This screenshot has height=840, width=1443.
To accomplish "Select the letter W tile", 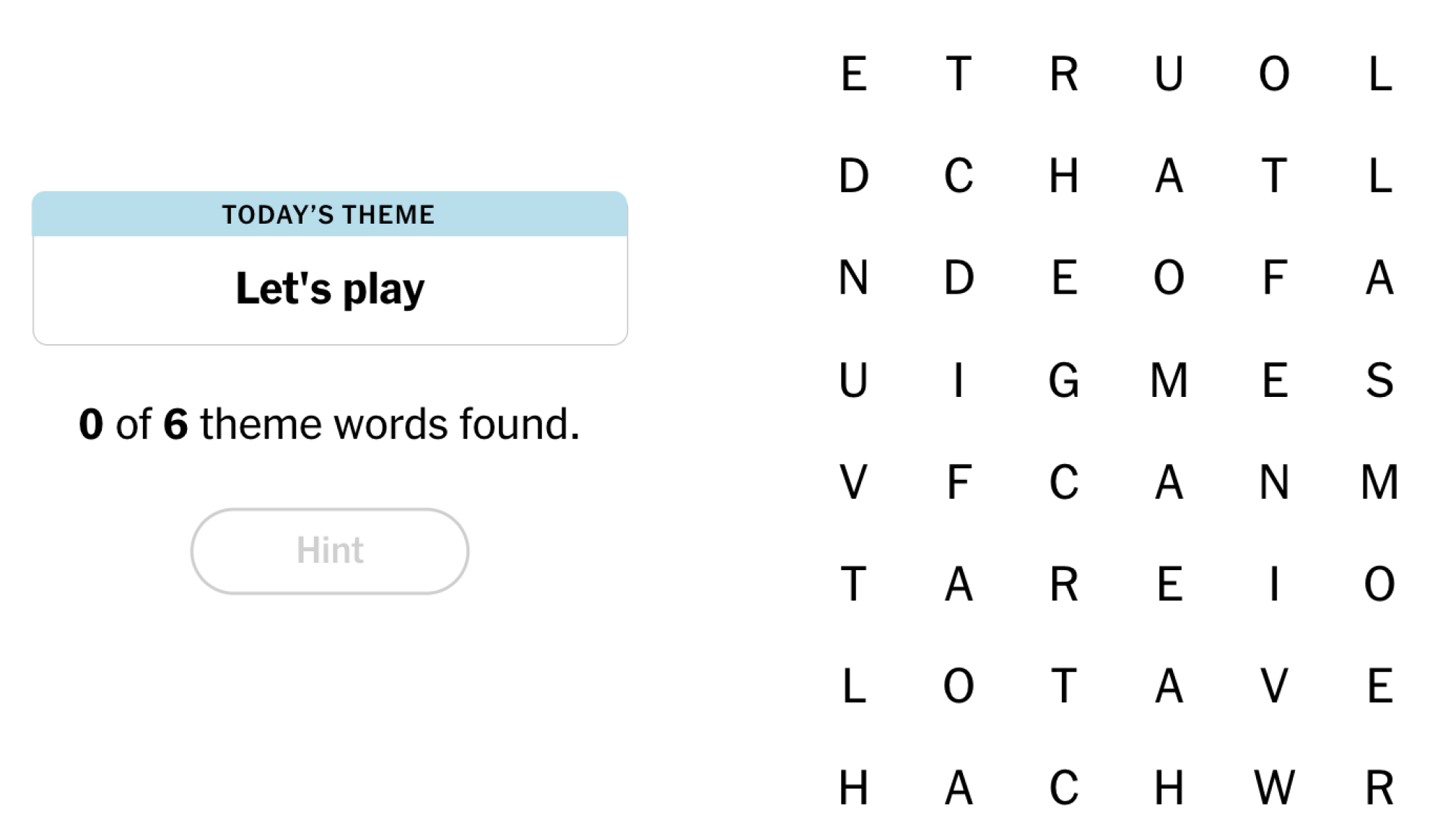I will (1274, 787).
